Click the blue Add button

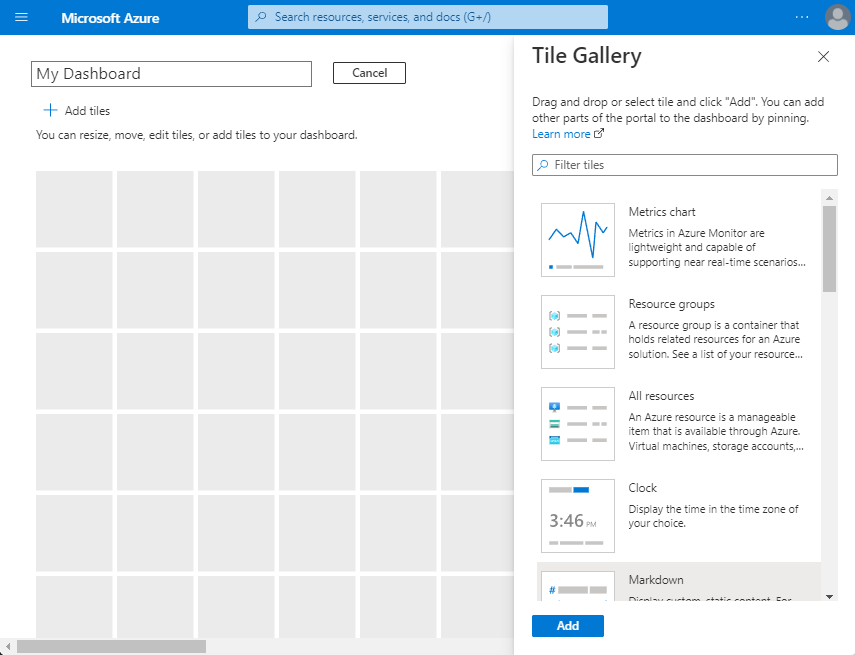568,626
